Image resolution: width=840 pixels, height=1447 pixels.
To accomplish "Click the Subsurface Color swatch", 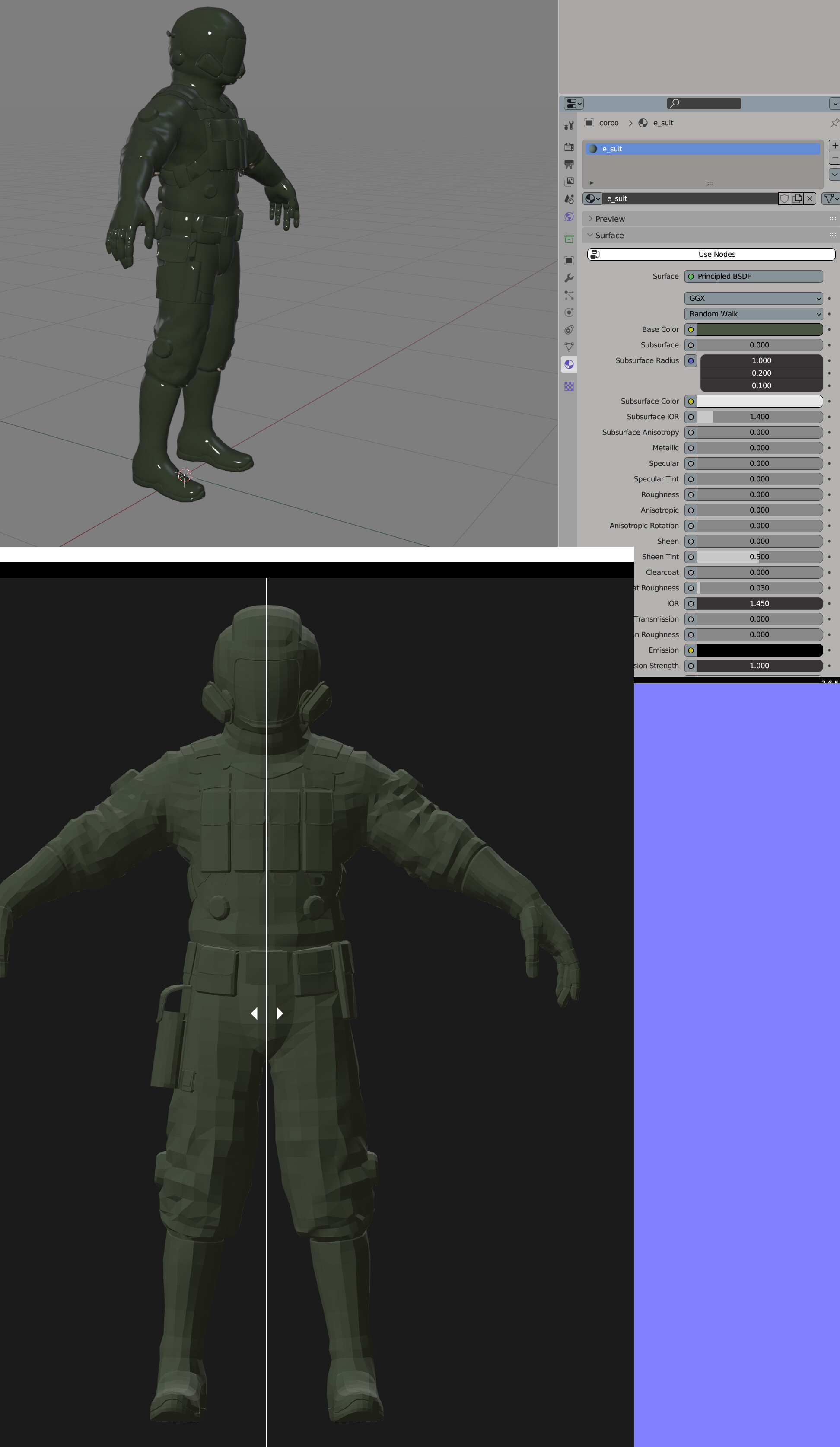I will pos(759,402).
